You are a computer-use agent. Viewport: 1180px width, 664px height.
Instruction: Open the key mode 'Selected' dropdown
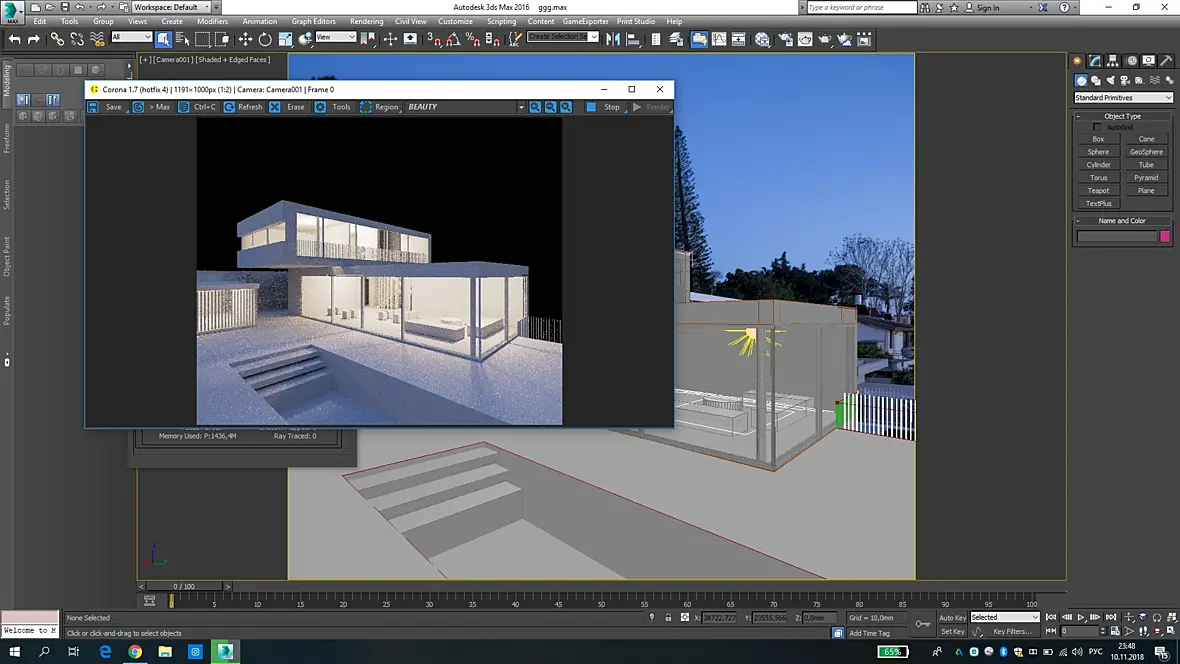point(1005,617)
